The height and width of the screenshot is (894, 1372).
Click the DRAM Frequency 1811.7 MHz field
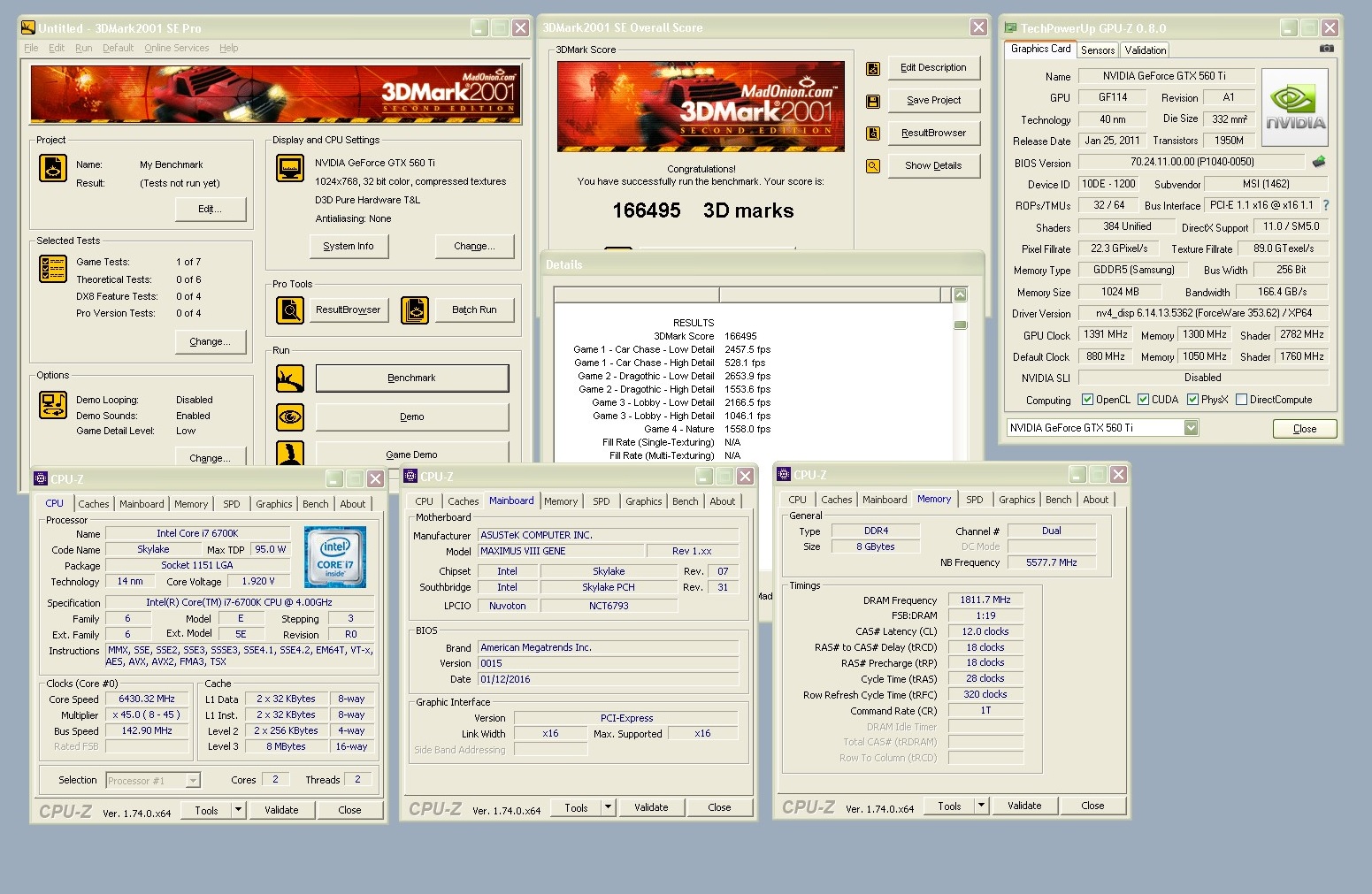tap(985, 600)
